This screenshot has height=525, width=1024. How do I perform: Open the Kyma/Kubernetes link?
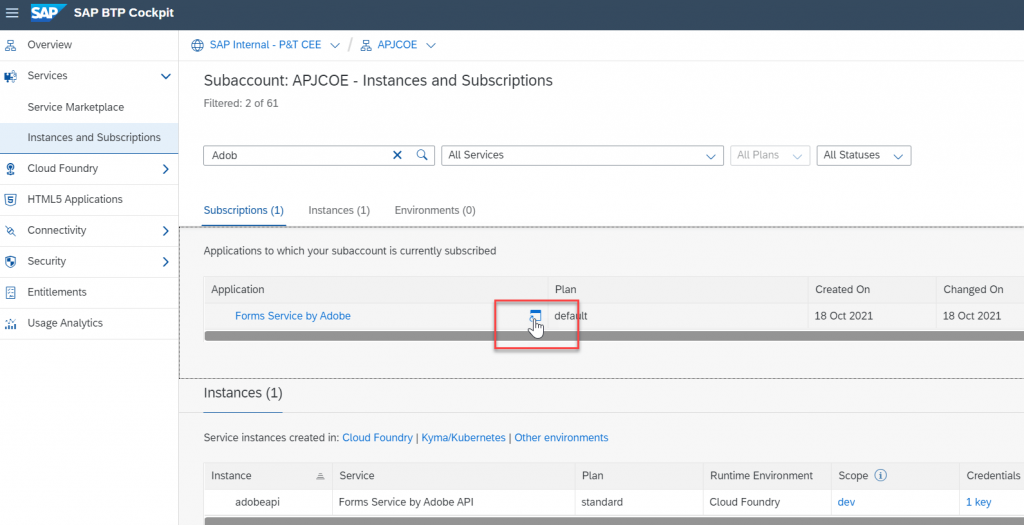click(x=463, y=438)
